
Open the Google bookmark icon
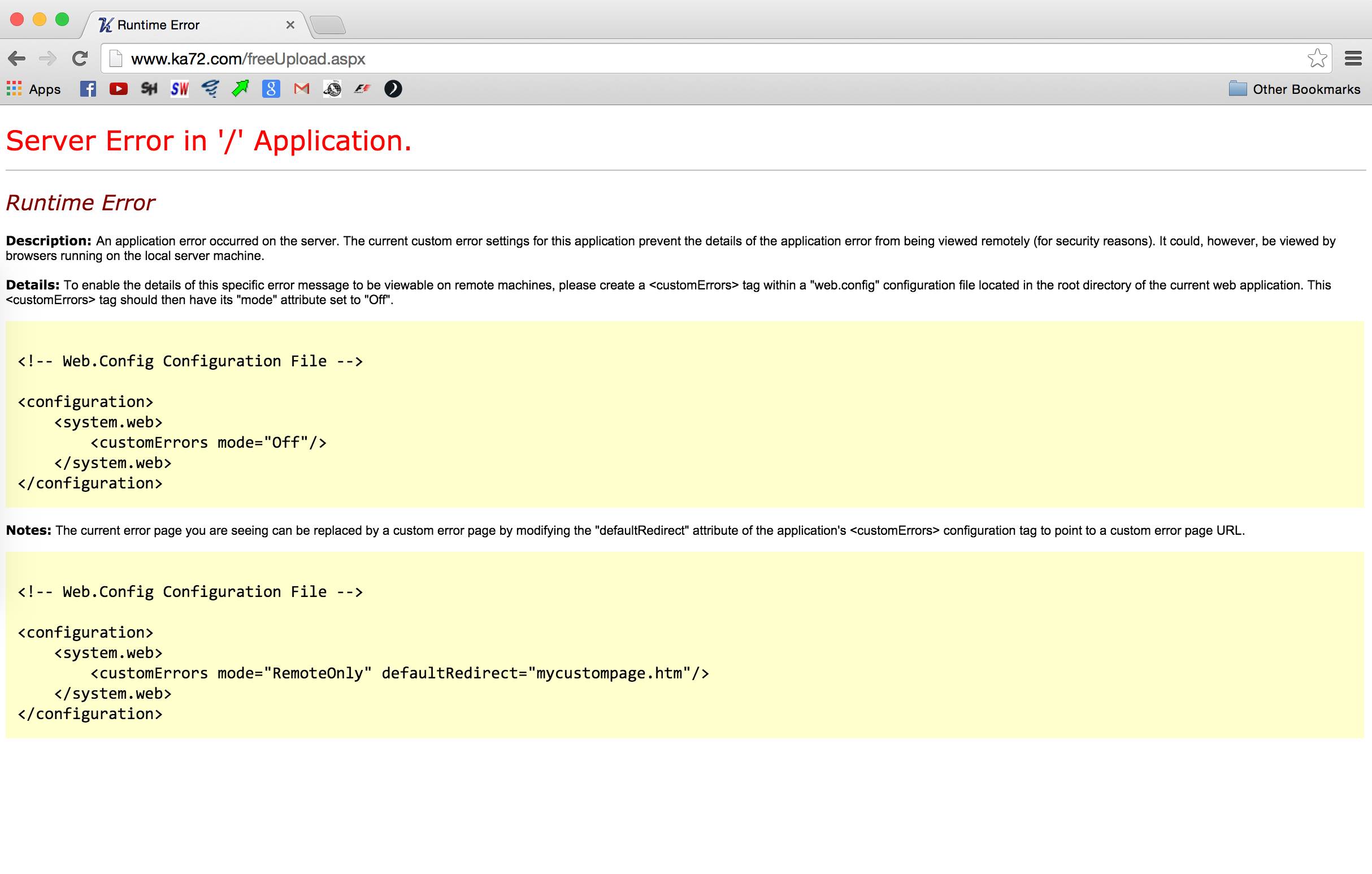click(x=270, y=88)
